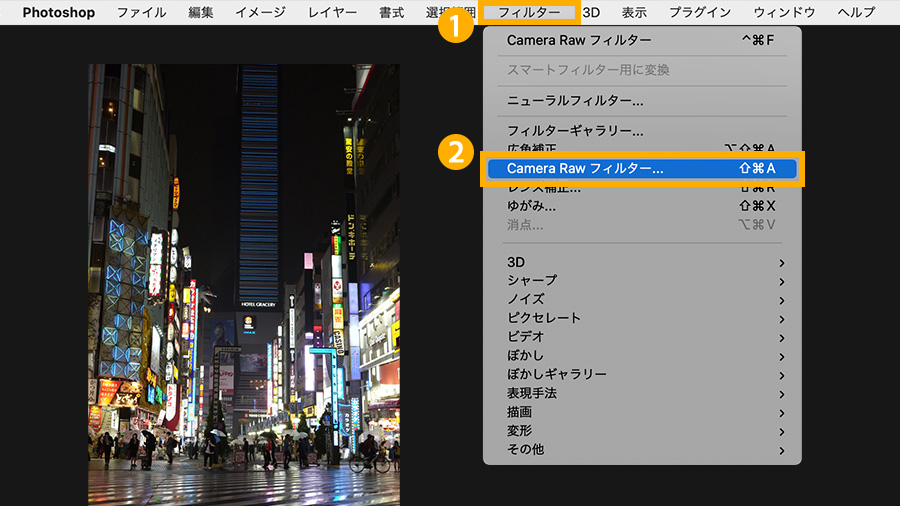Expand the ぼかし submenu
The height and width of the screenshot is (506, 900).
click(642, 356)
